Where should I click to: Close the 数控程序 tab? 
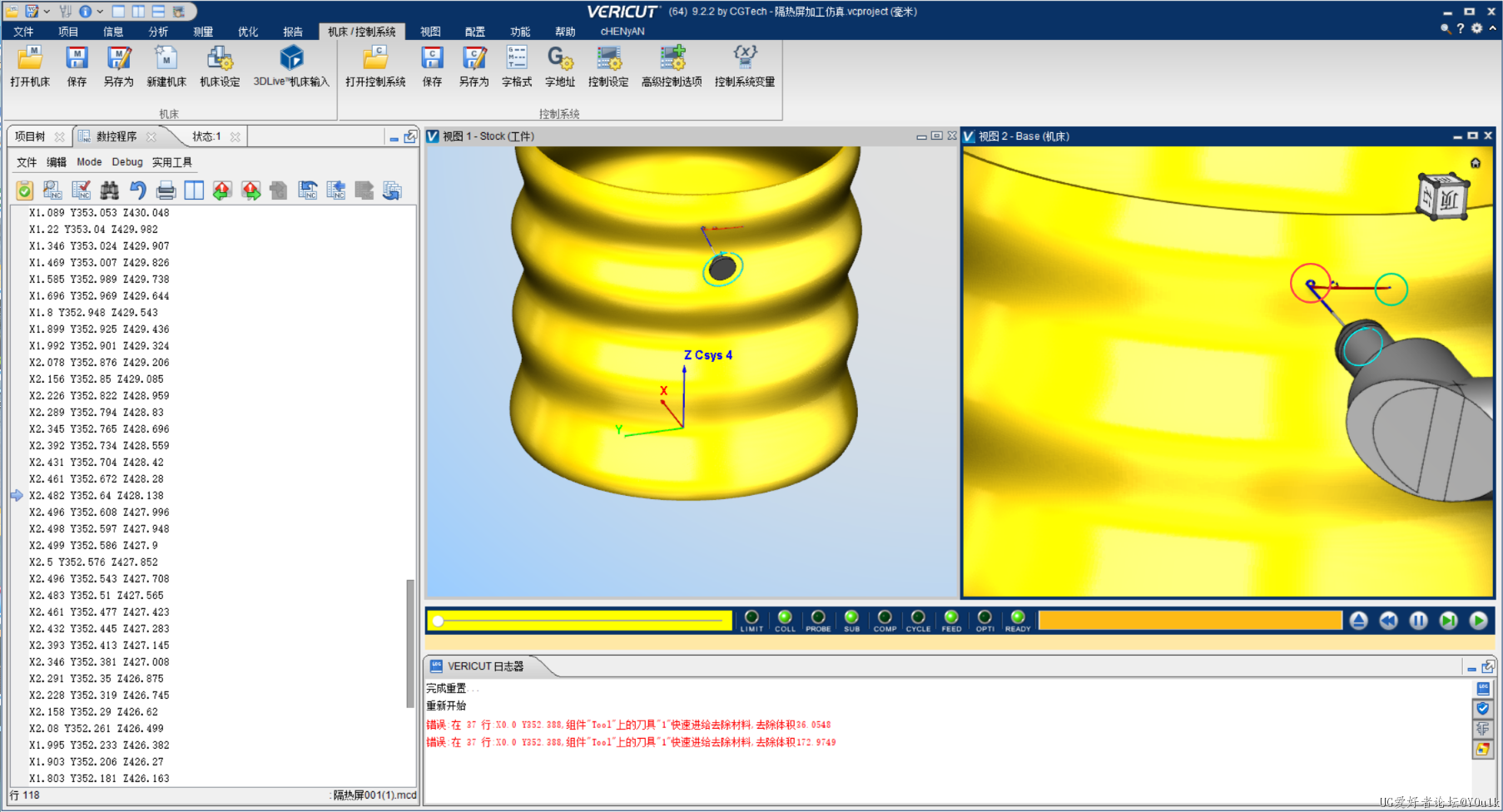[x=151, y=136]
